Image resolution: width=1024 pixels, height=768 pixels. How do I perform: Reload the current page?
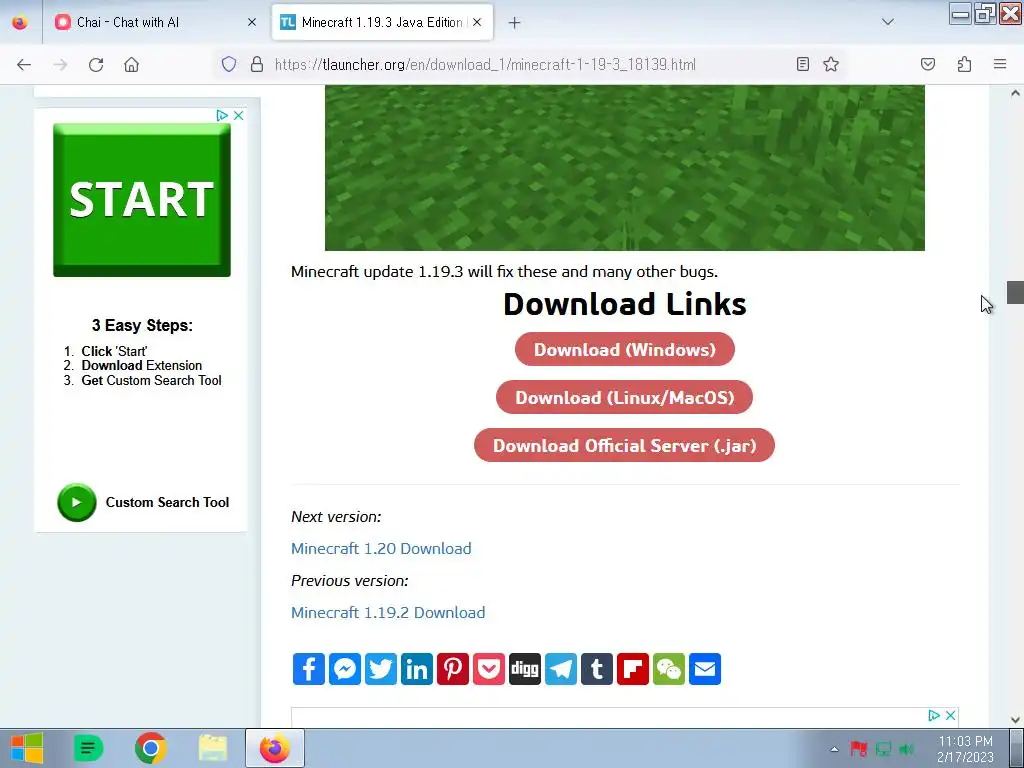(96, 64)
